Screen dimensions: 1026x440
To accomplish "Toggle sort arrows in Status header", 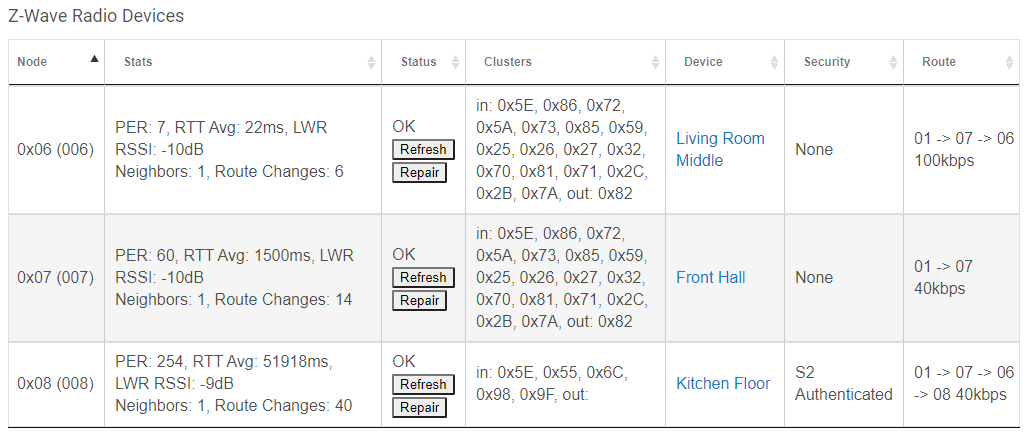I will tap(455, 62).
